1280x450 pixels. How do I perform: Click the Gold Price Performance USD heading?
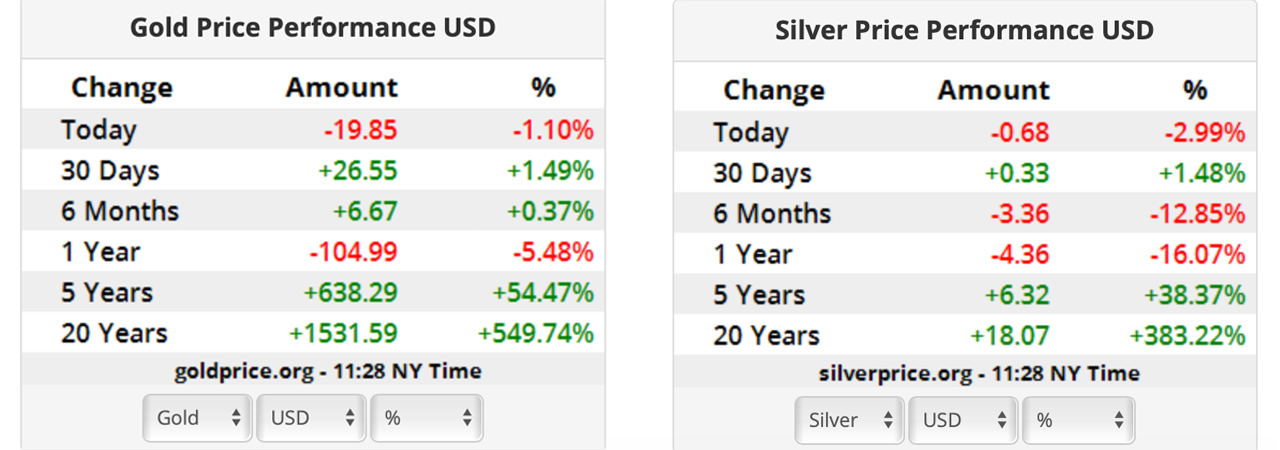point(313,27)
